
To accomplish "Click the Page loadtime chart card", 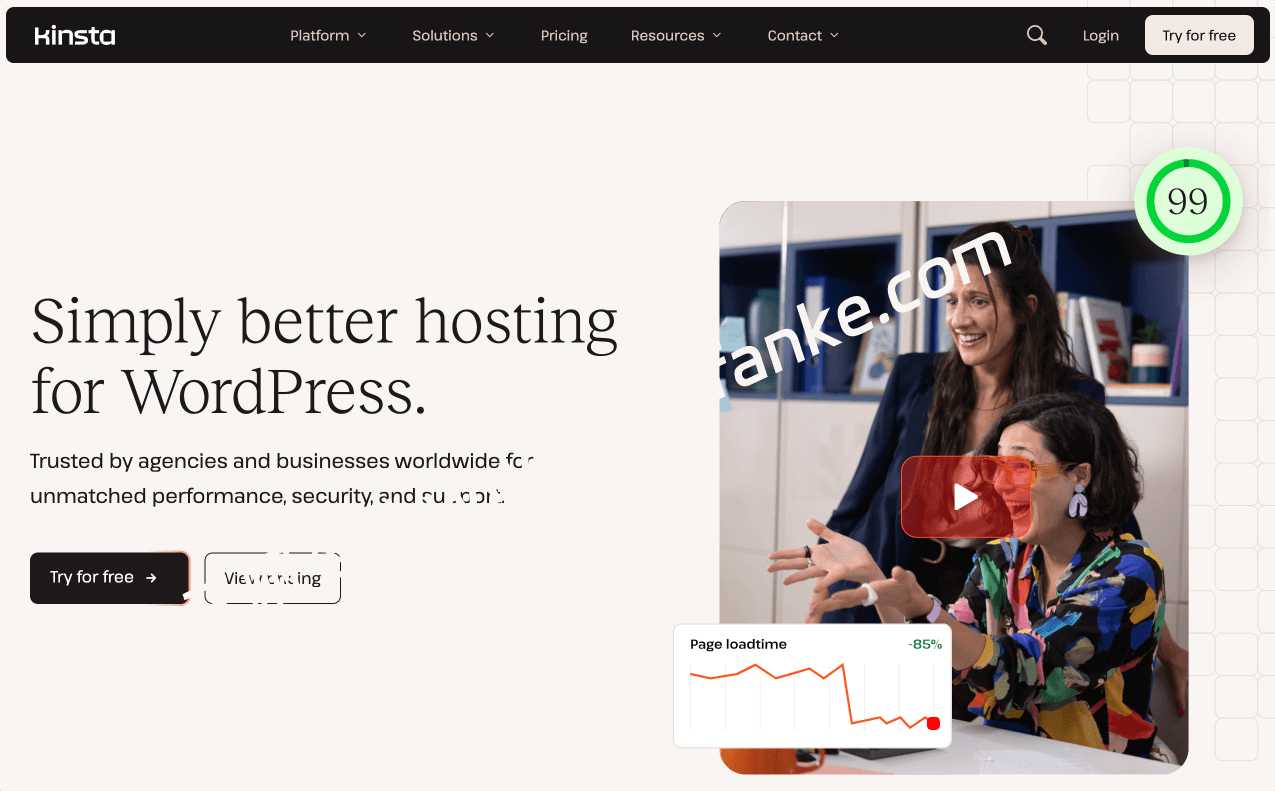I will 812,686.
